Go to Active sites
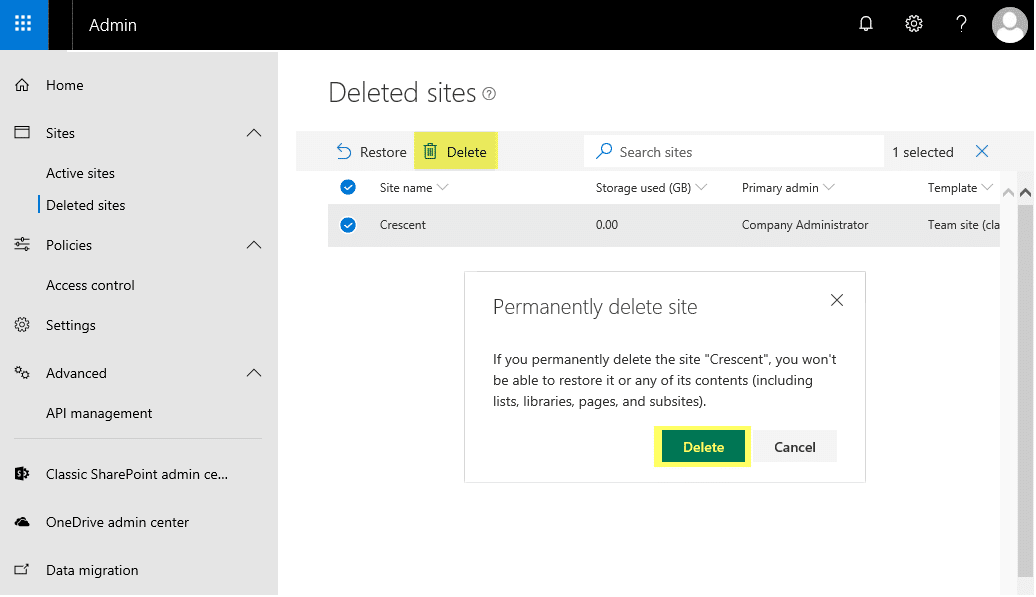Image resolution: width=1036 pixels, height=597 pixels. 80,173
